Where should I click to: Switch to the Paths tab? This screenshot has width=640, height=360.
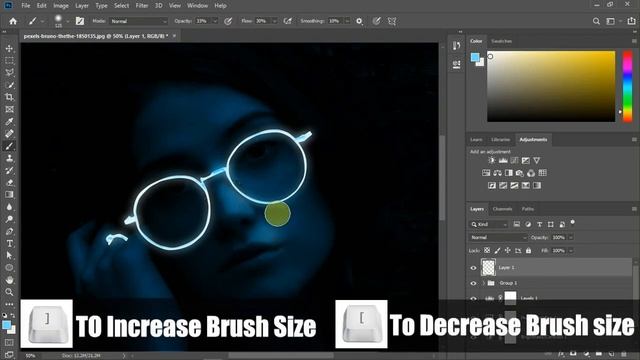(528, 209)
